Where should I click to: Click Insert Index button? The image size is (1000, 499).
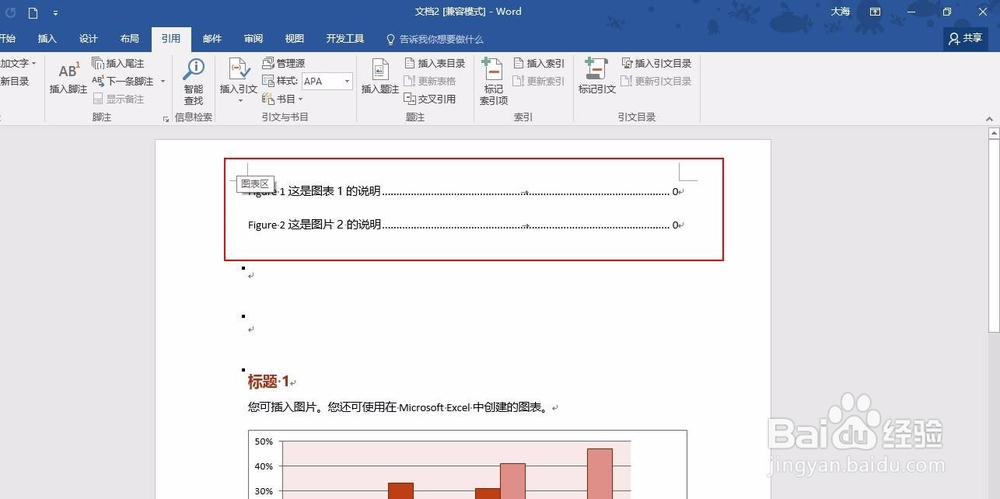tap(539, 63)
